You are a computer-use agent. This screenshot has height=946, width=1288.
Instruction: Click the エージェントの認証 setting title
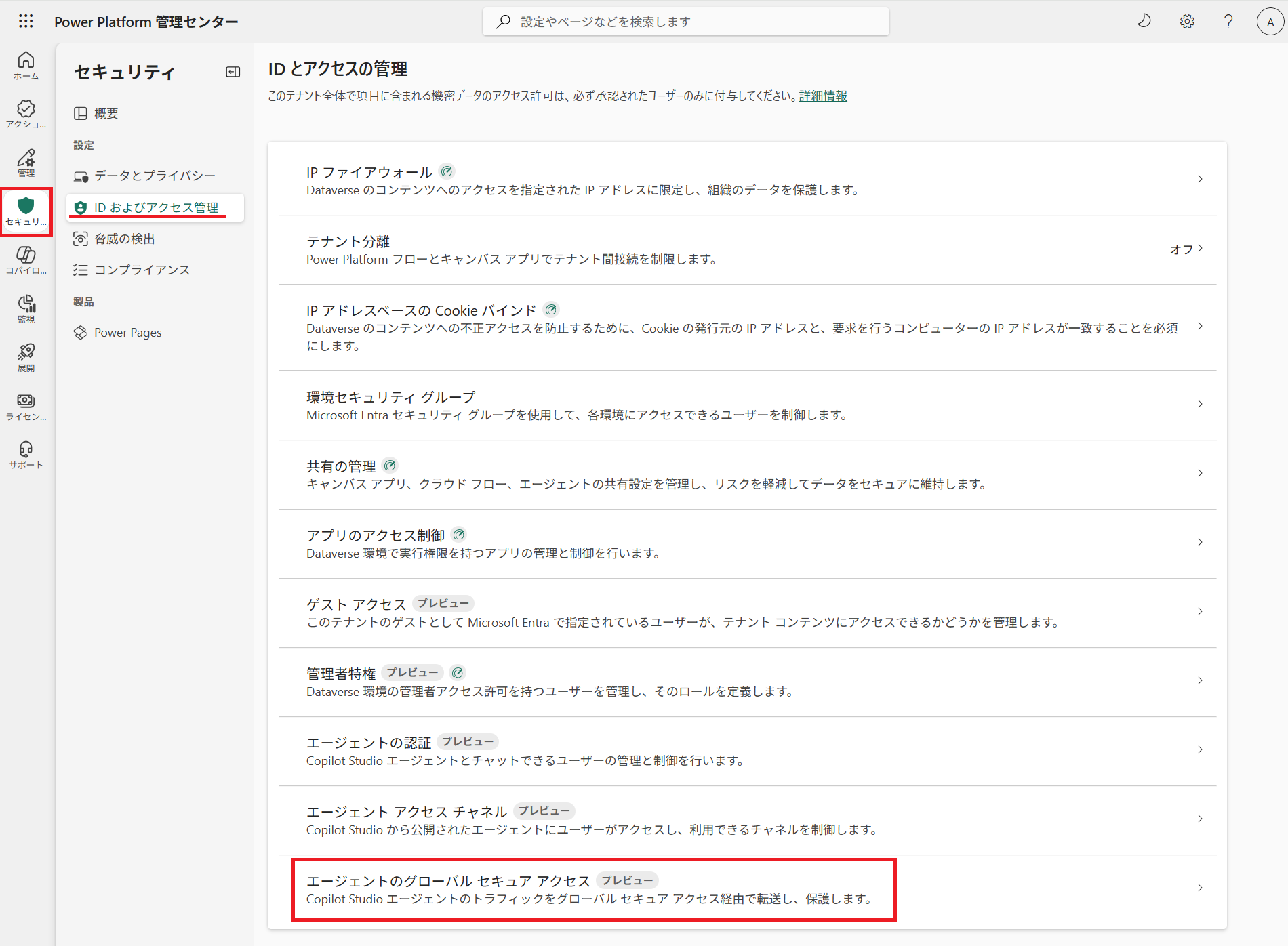pos(369,743)
